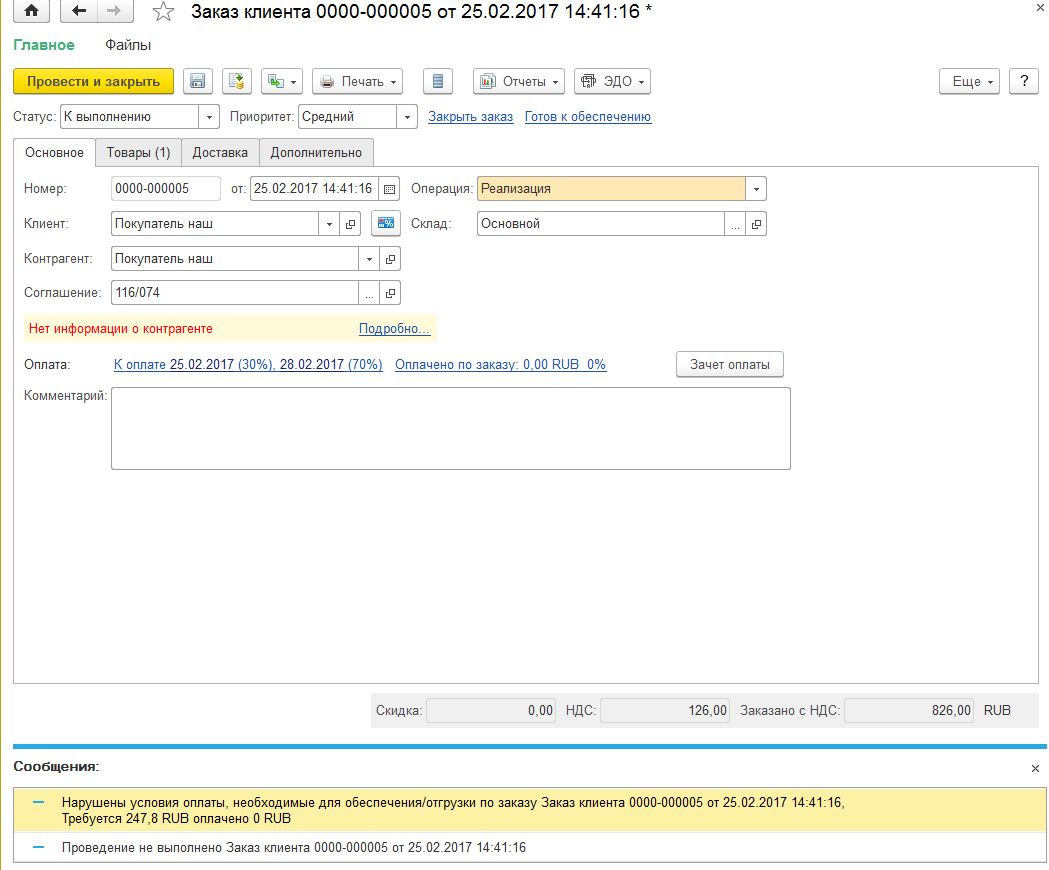
Task: Click the Закрыть заказ link
Action: point(470,117)
